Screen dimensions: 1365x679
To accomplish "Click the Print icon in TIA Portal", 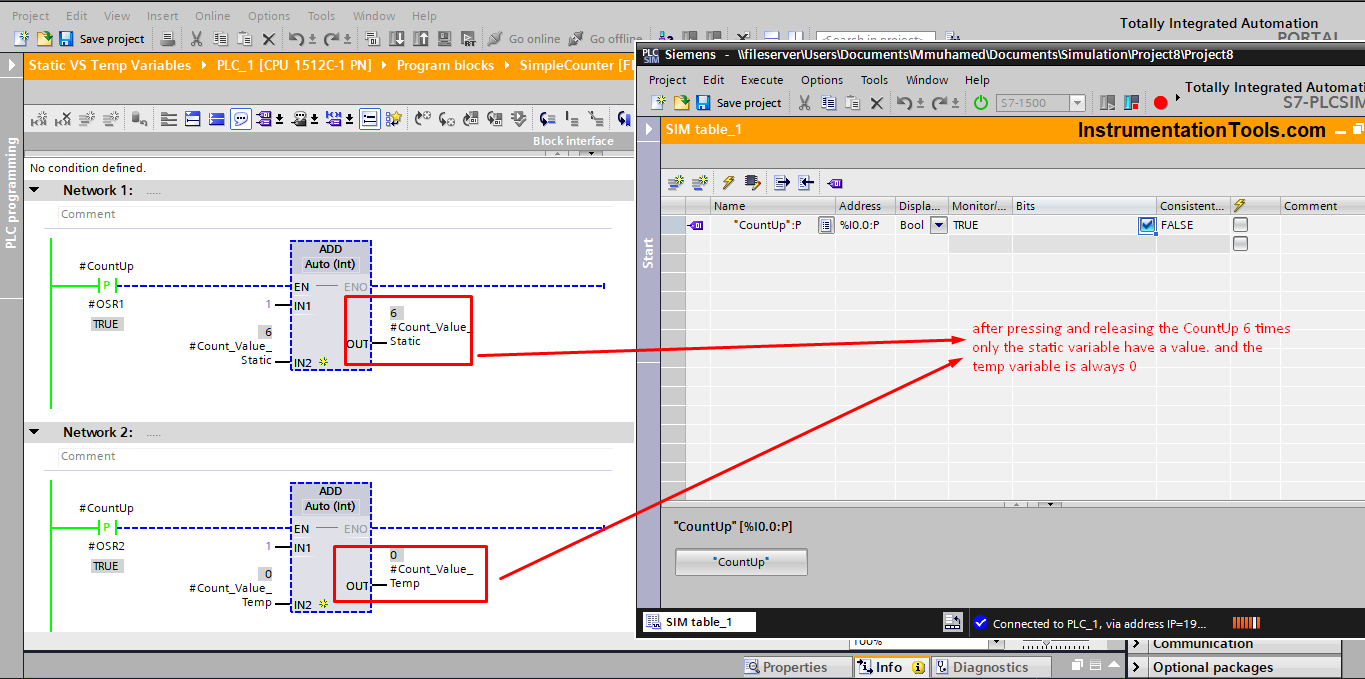I will [168, 39].
